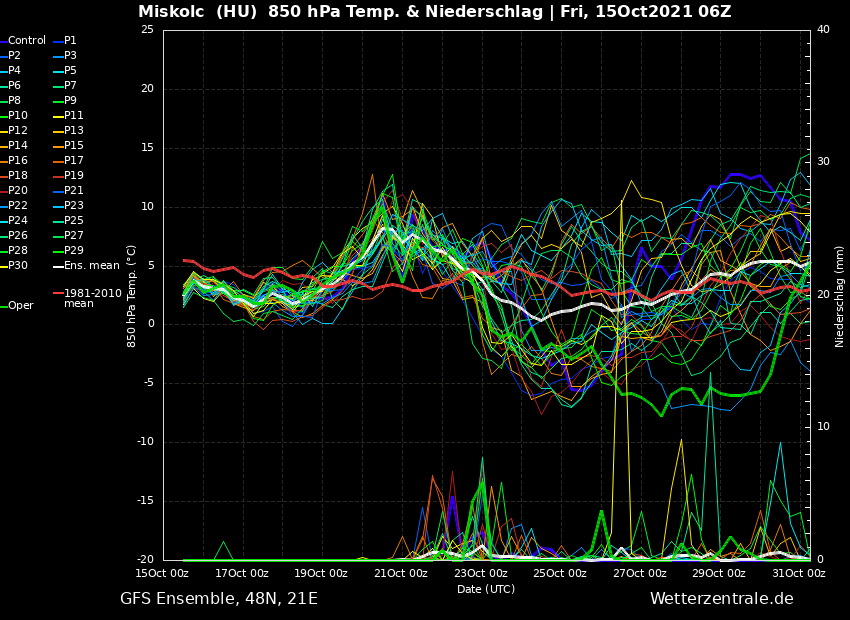
Task: Click the Niederschlag (mm) axis label
Action: [x=840, y=295]
